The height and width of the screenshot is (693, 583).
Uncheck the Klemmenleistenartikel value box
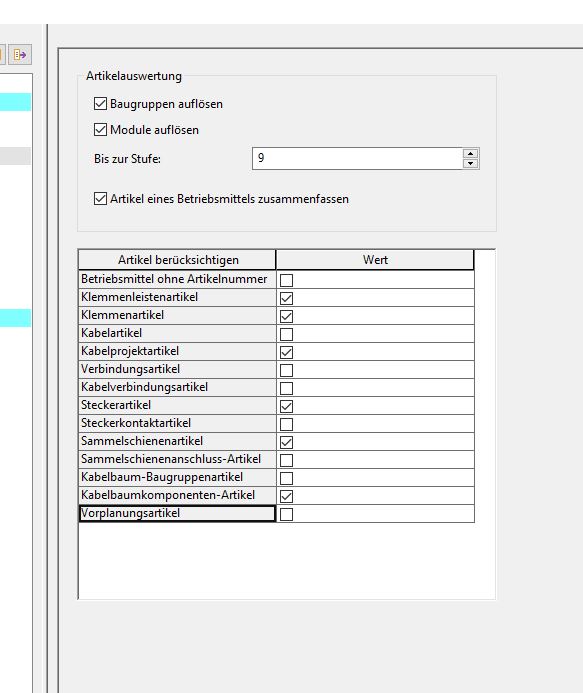click(286, 298)
